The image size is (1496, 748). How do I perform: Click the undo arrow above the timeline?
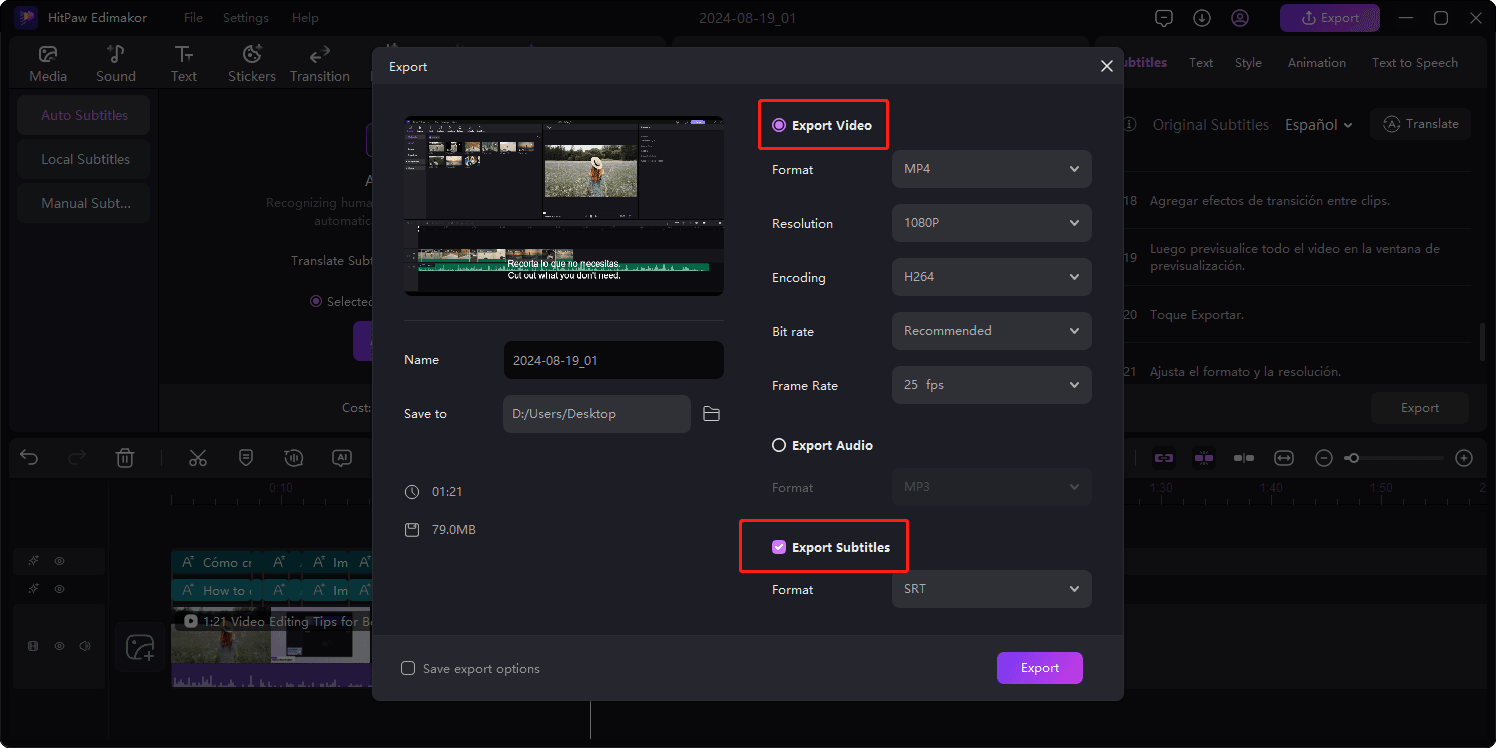point(29,457)
